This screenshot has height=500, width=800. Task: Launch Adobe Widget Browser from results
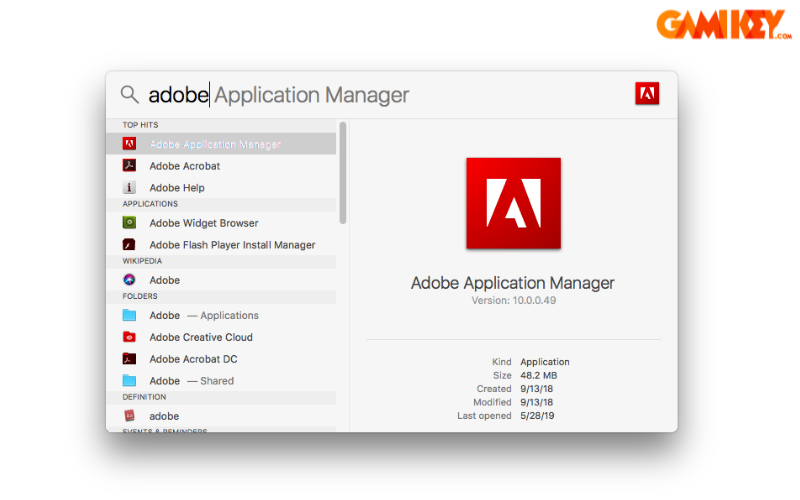(221, 222)
